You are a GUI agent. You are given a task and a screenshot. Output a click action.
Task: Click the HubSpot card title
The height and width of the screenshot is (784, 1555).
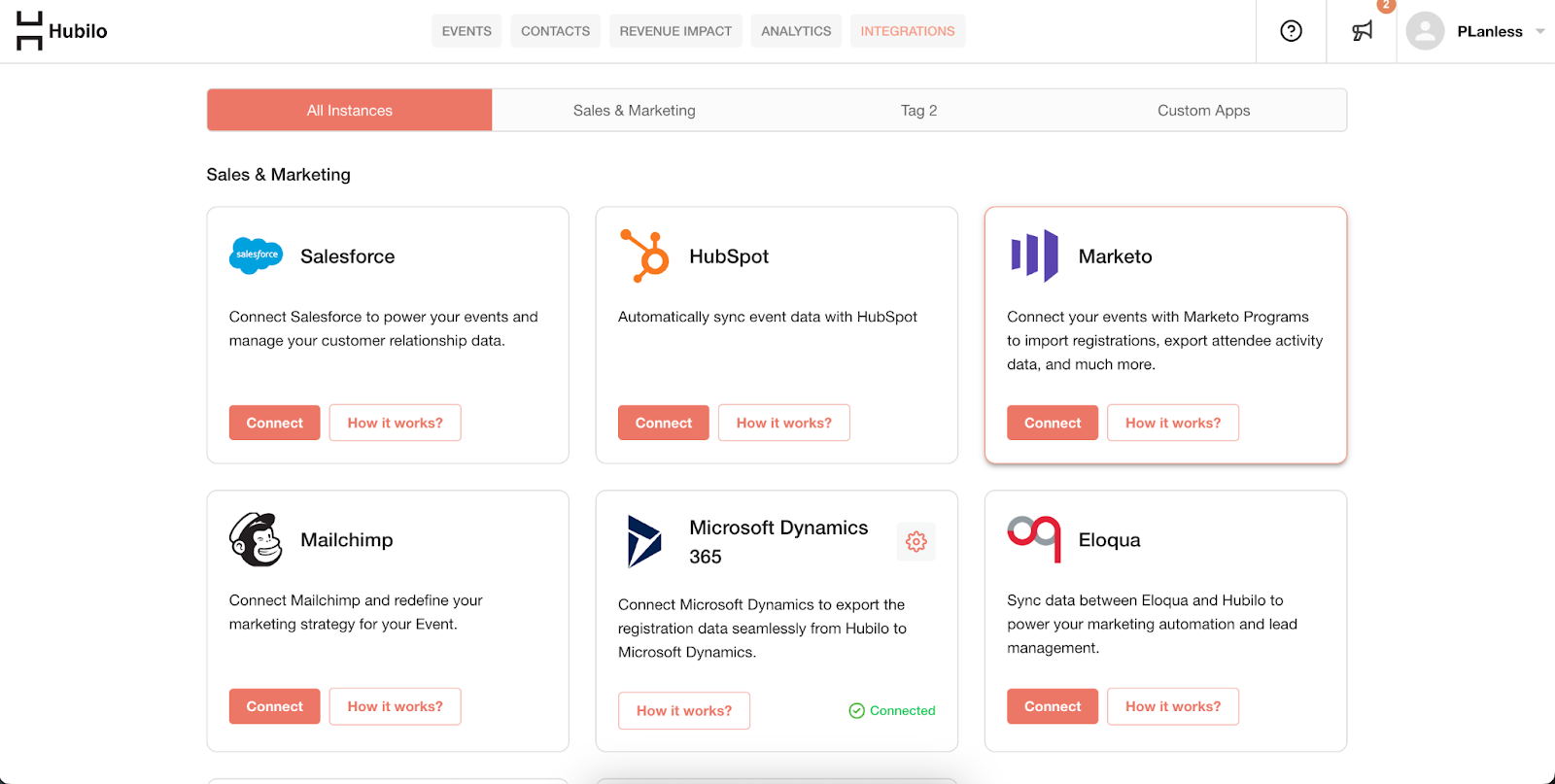tap(729, 256)
